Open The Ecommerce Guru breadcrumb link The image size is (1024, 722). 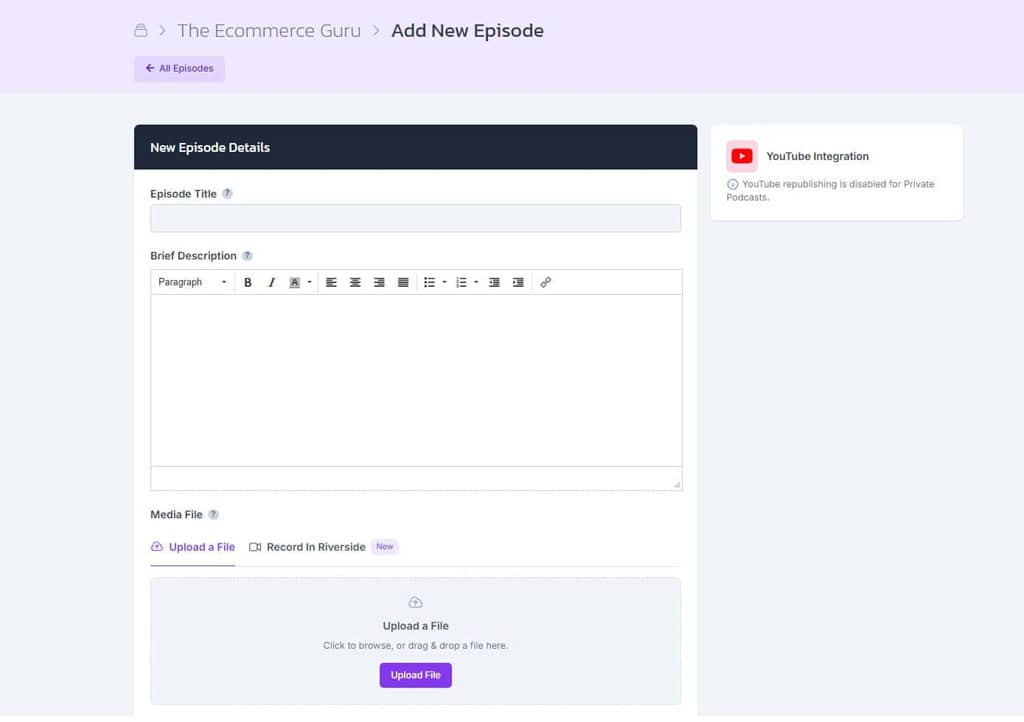269,31
